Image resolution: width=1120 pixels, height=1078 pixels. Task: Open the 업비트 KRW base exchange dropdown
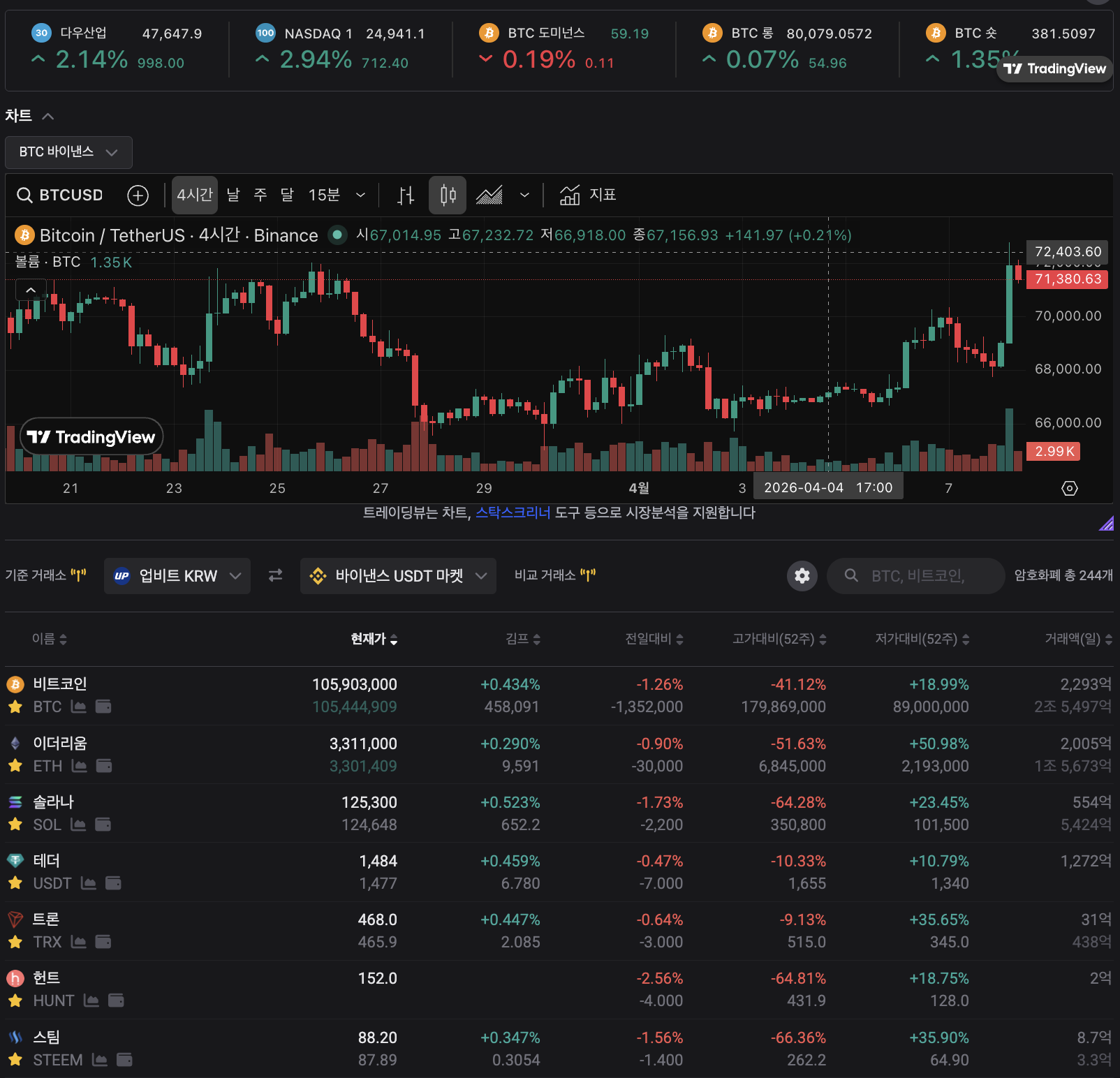tap(177, 576)
